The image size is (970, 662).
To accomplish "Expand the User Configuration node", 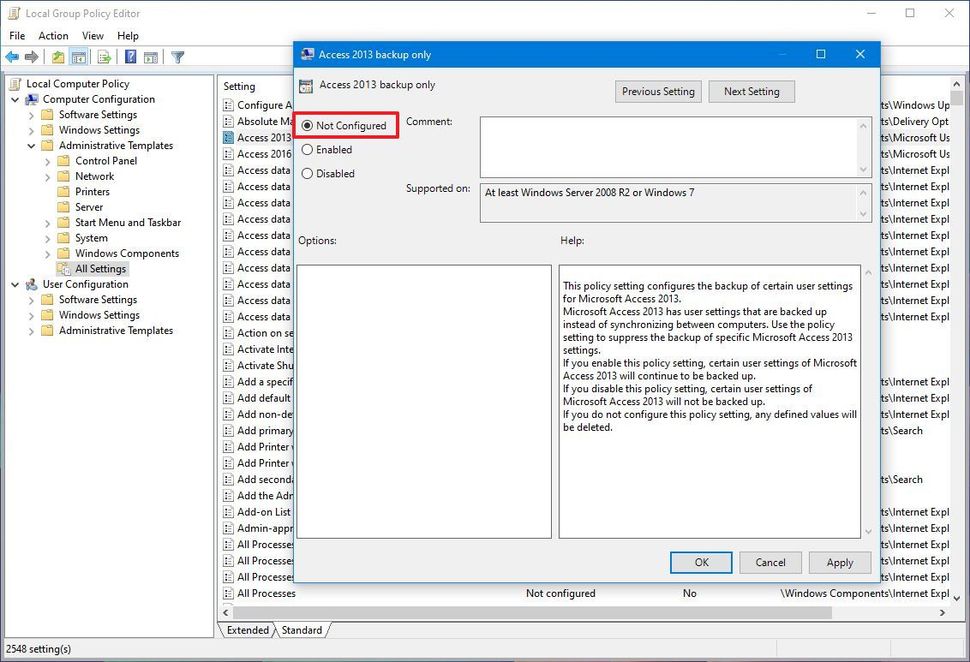I will point(15,284).
